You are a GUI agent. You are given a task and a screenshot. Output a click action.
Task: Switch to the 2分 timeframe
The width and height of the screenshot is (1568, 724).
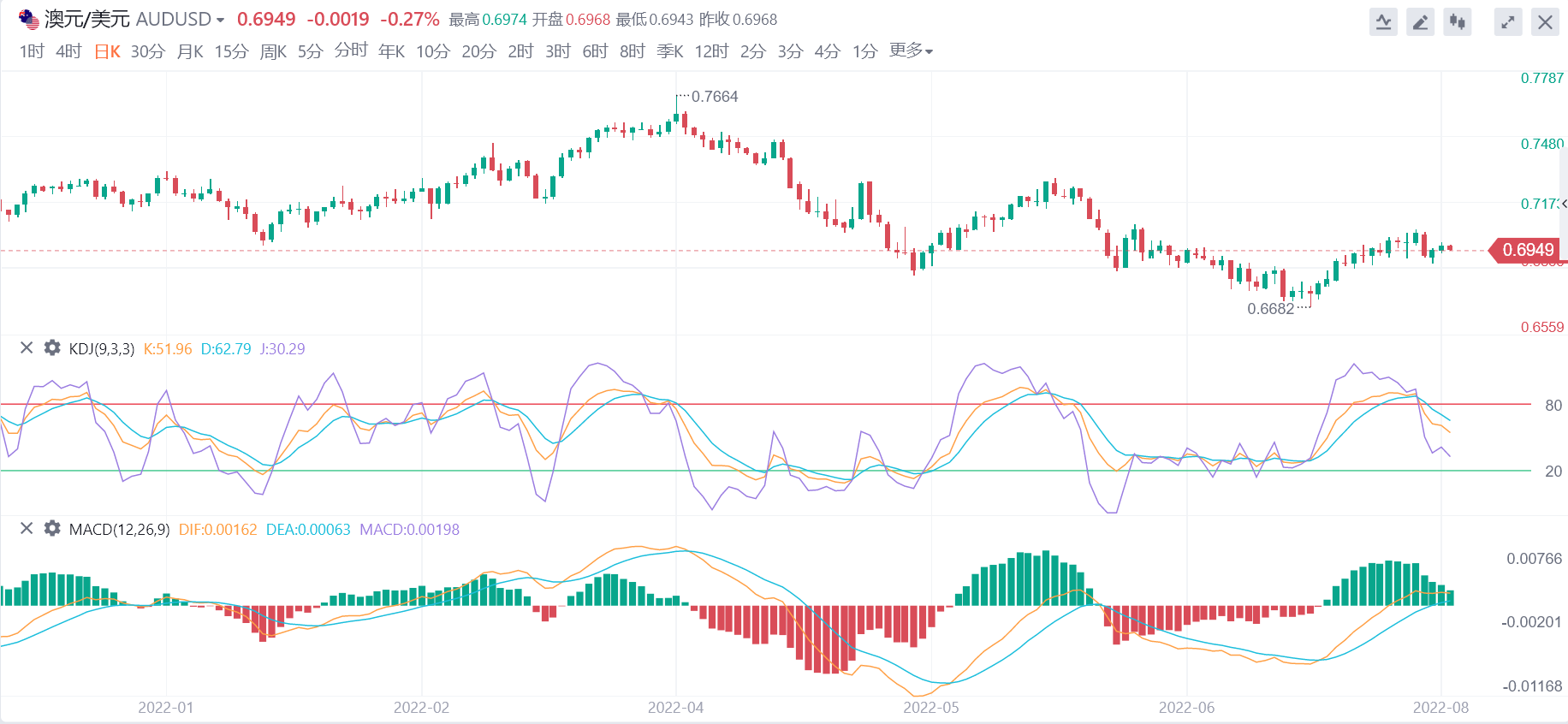click(752, 51)
